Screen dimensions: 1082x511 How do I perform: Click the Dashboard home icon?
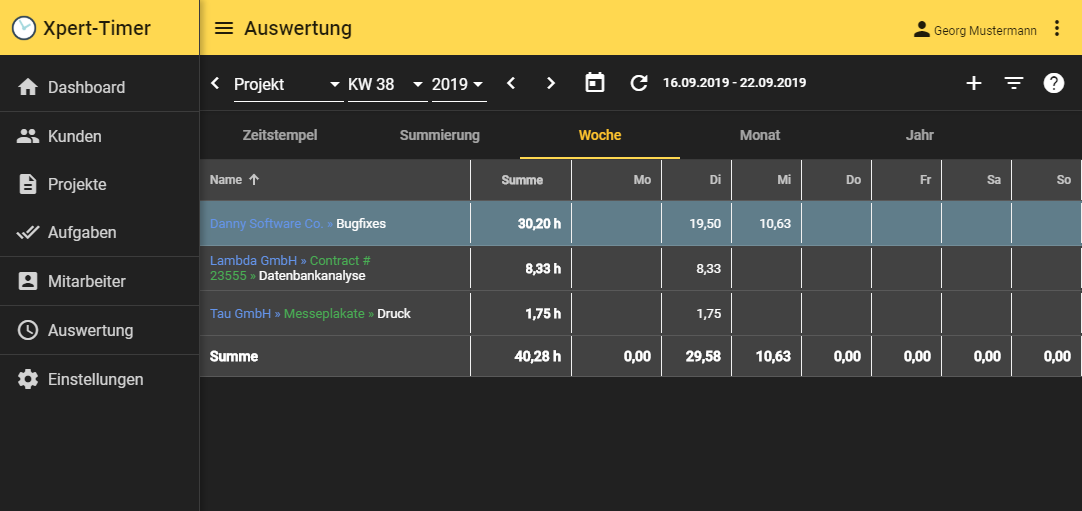(x=28, y=87)
